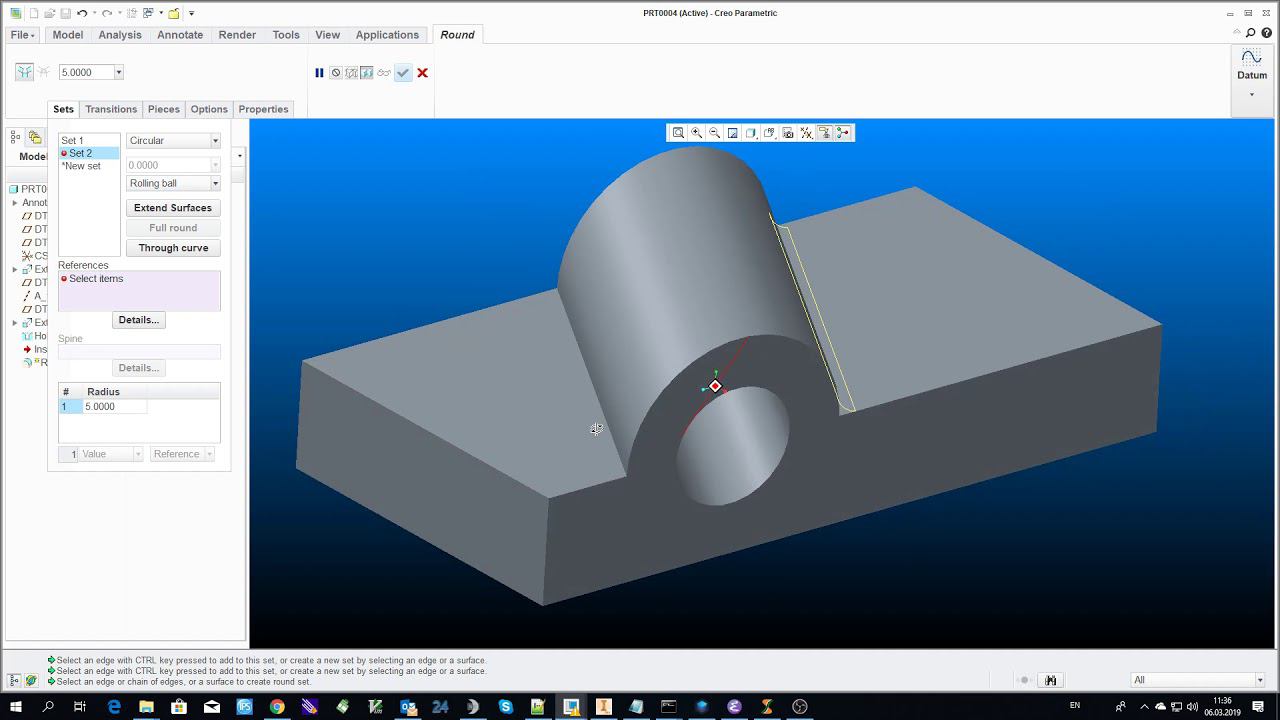Screen dimensions: 1280x720
Task: Click the Refit zoom icon in the graphics toolbar
Action: coord(678,133)
